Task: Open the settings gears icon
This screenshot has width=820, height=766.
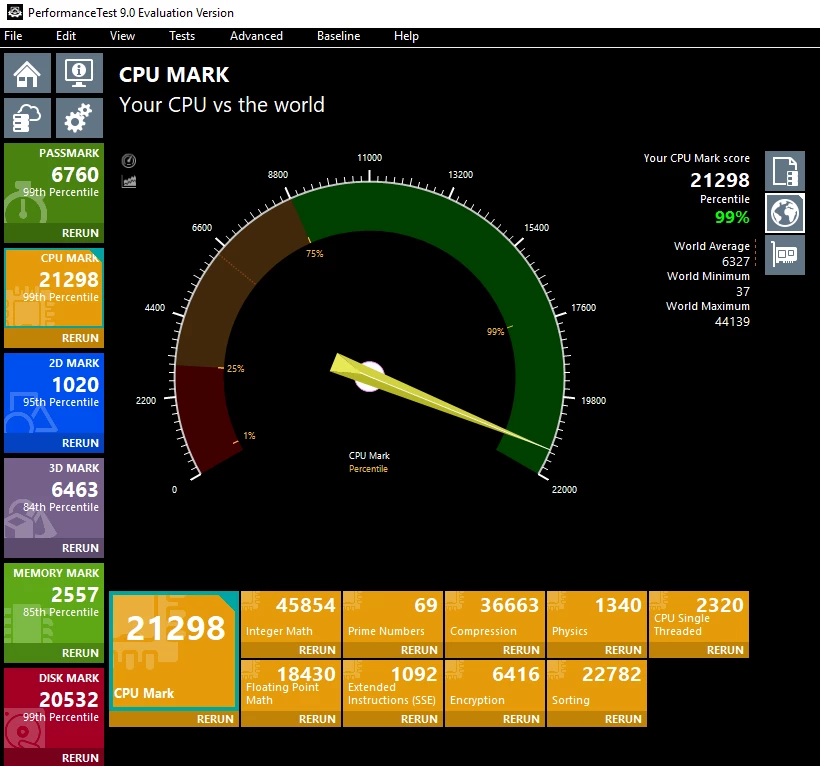Action: [79, 118]
